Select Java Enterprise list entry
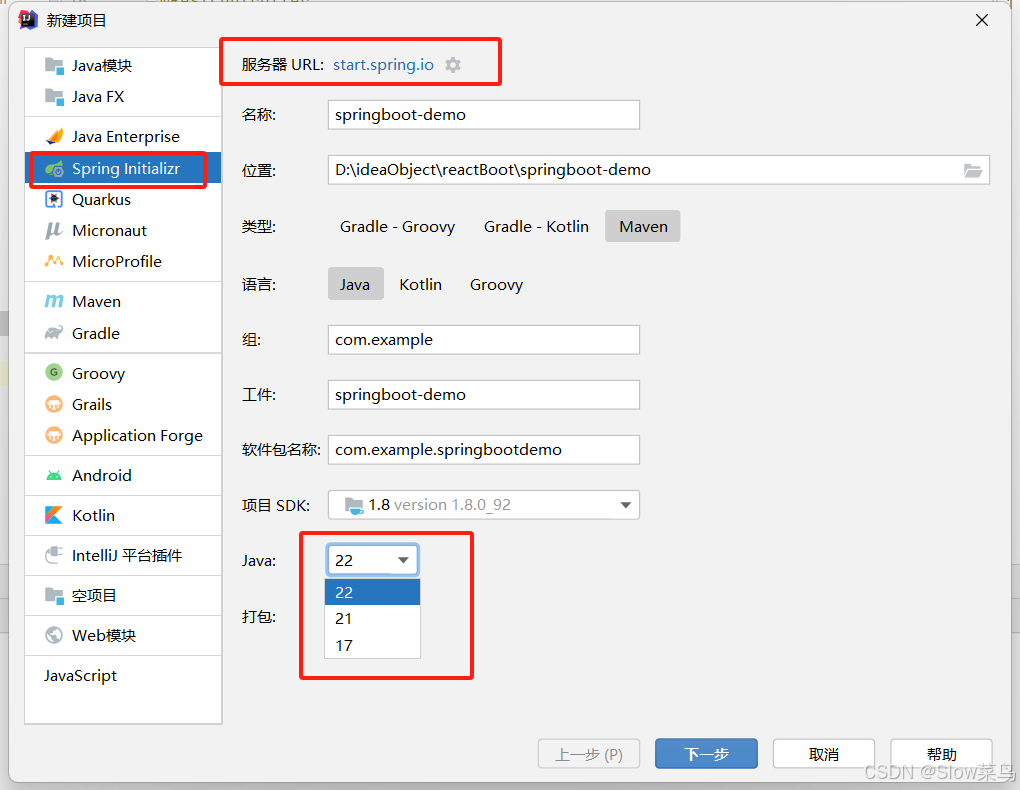Image resolution: width=1020 pixels, height=790 pixels. pyautogui.click(x=123, y=136)
